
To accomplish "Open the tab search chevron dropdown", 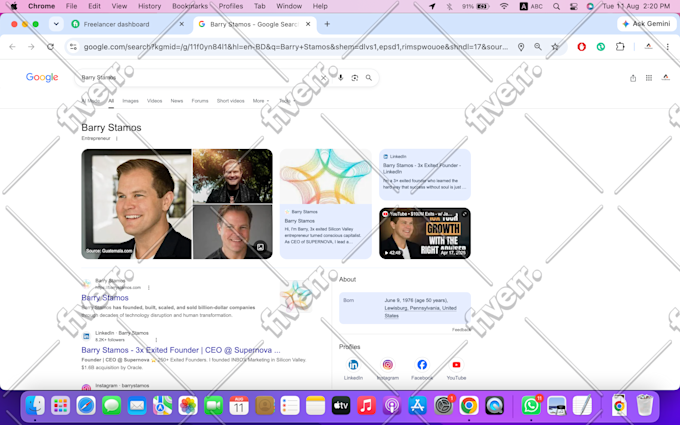I will click(56, 24).
